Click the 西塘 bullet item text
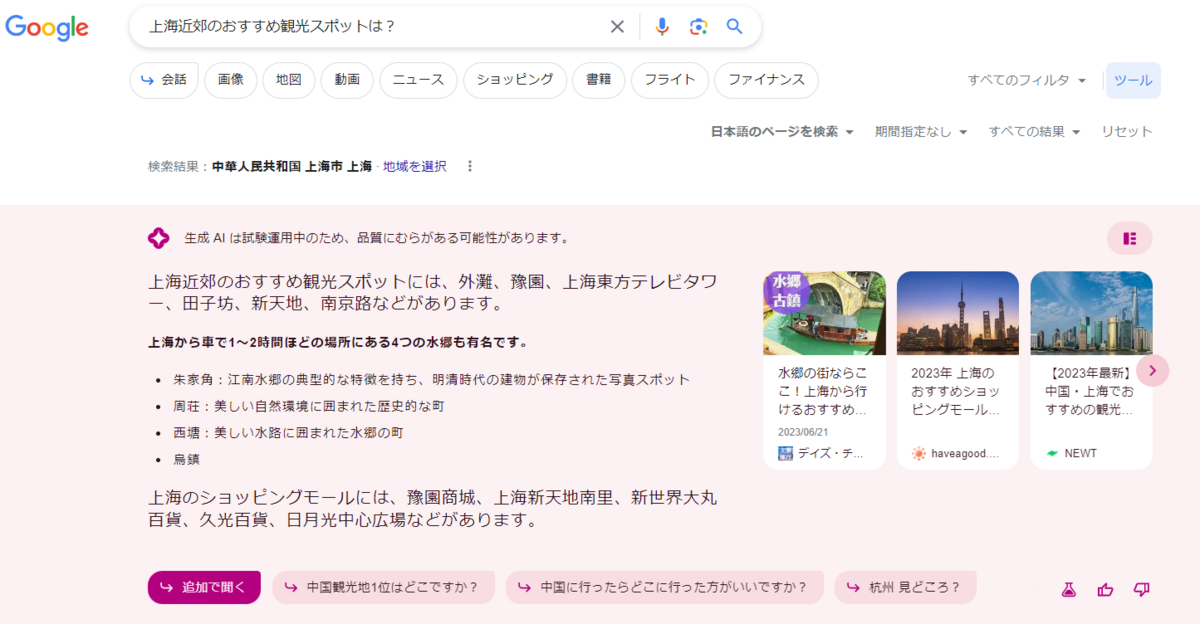Image resolution: width=1200 pixels, height=624 pixels. [288, 433]
